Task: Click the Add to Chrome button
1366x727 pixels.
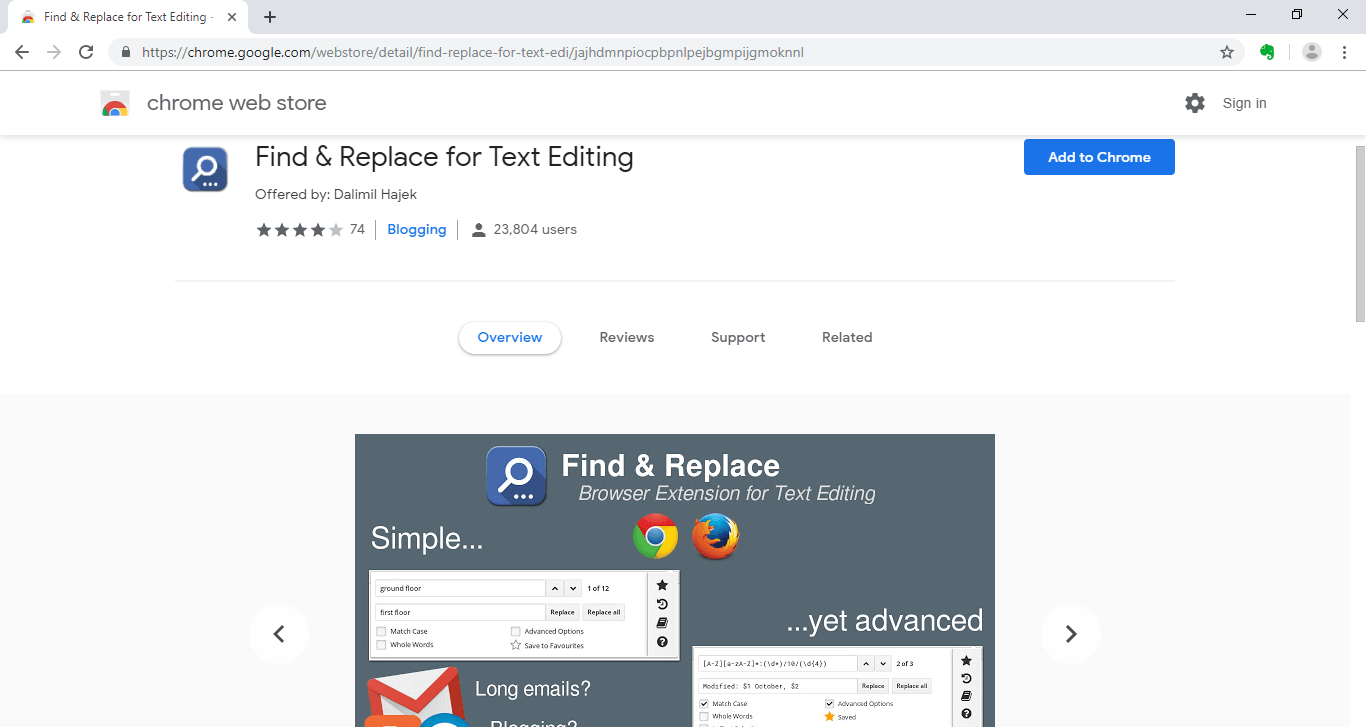Action: [1099, 157]
